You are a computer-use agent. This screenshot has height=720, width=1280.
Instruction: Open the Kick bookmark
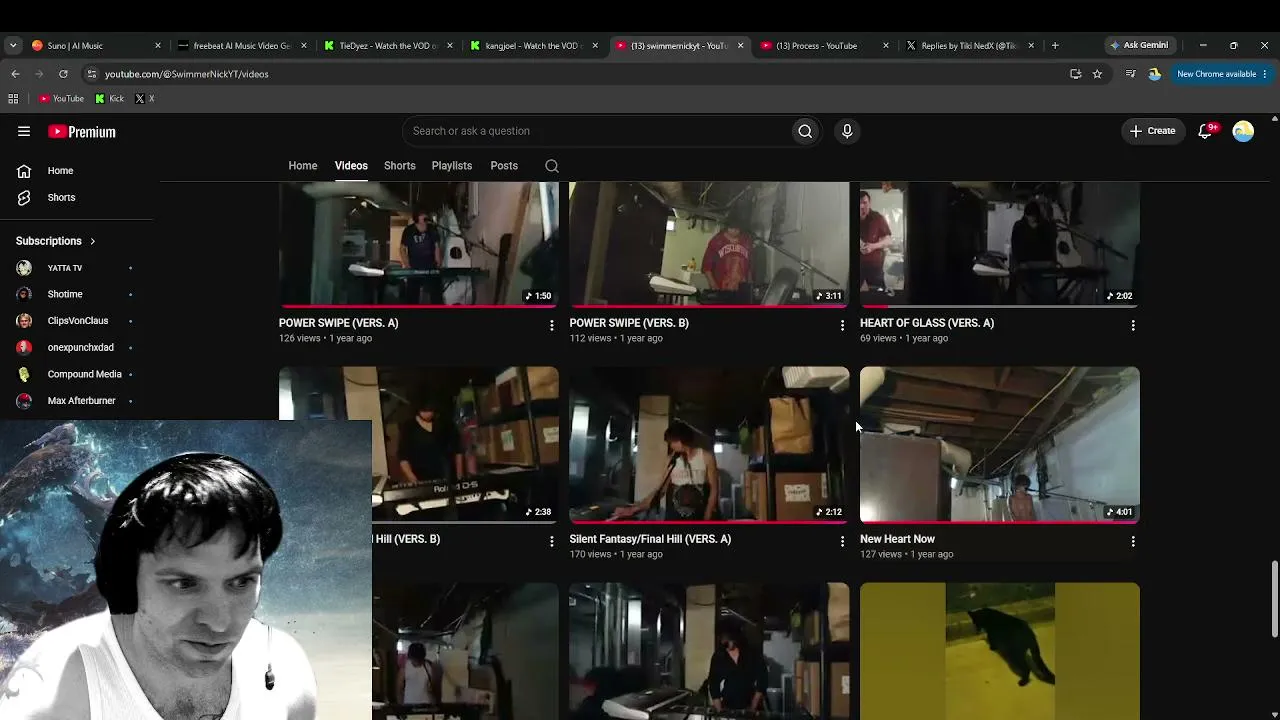110,99
